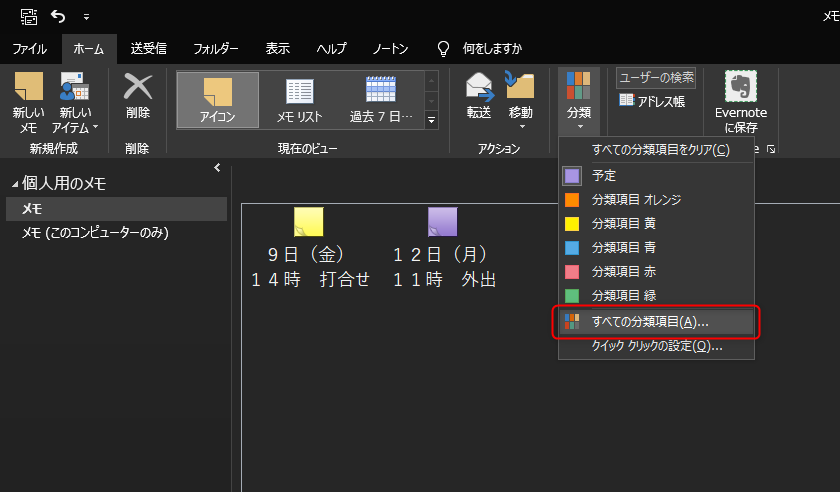Viewport: 840px width, 492px height.
Task: Apply the Green category (分類項目 緑)
Action: [x=656, y=295]
